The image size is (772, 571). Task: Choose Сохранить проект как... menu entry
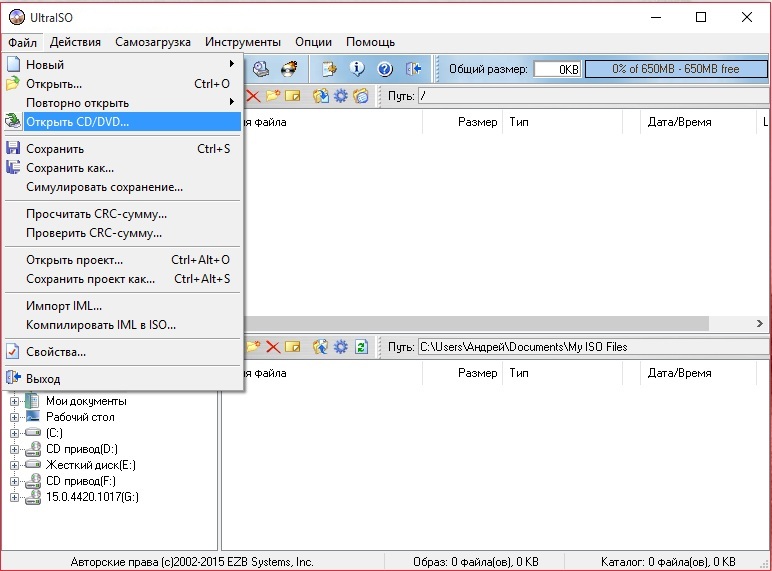[122, 279]
